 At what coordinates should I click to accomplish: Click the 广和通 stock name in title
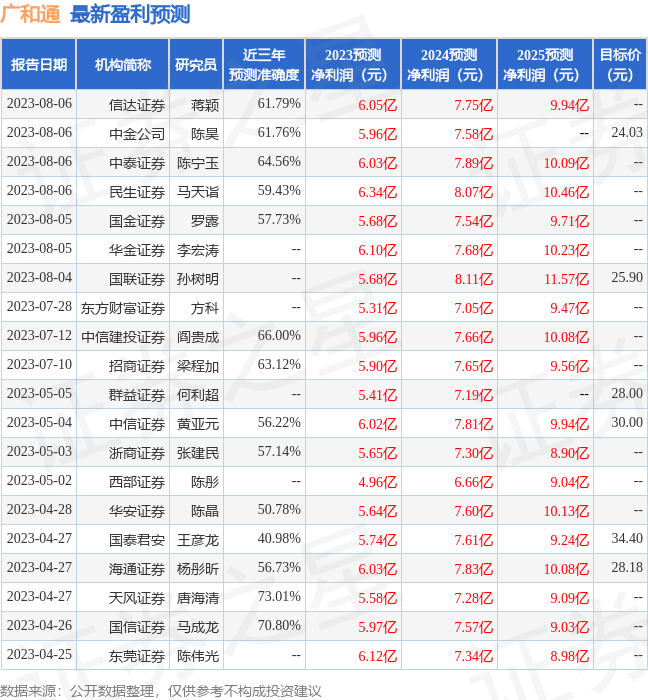[x=31, y=14]
